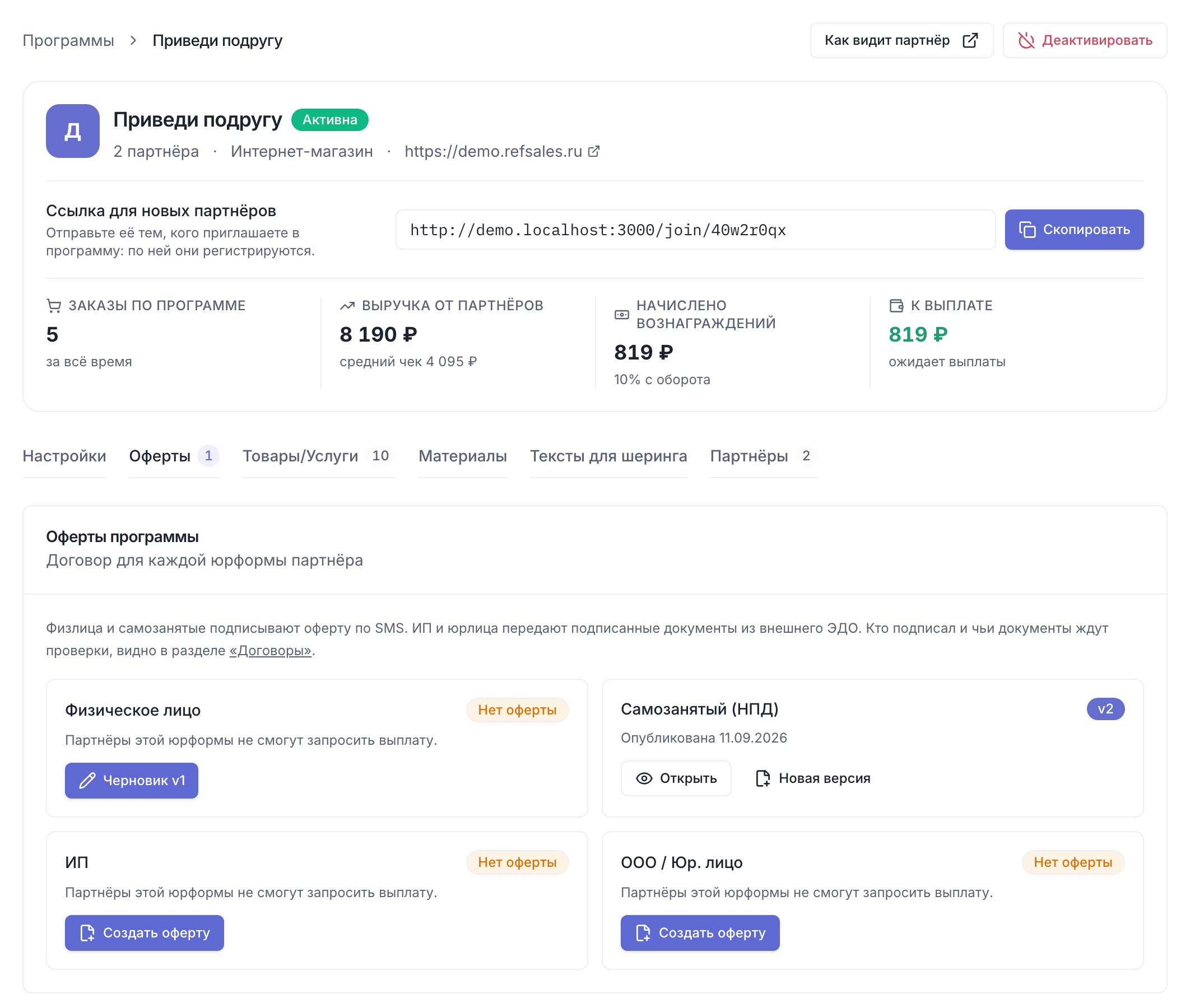Click the breadcrumb chevron after Программы
This screenshot has height=1008, width=1190.
point(133,40)
